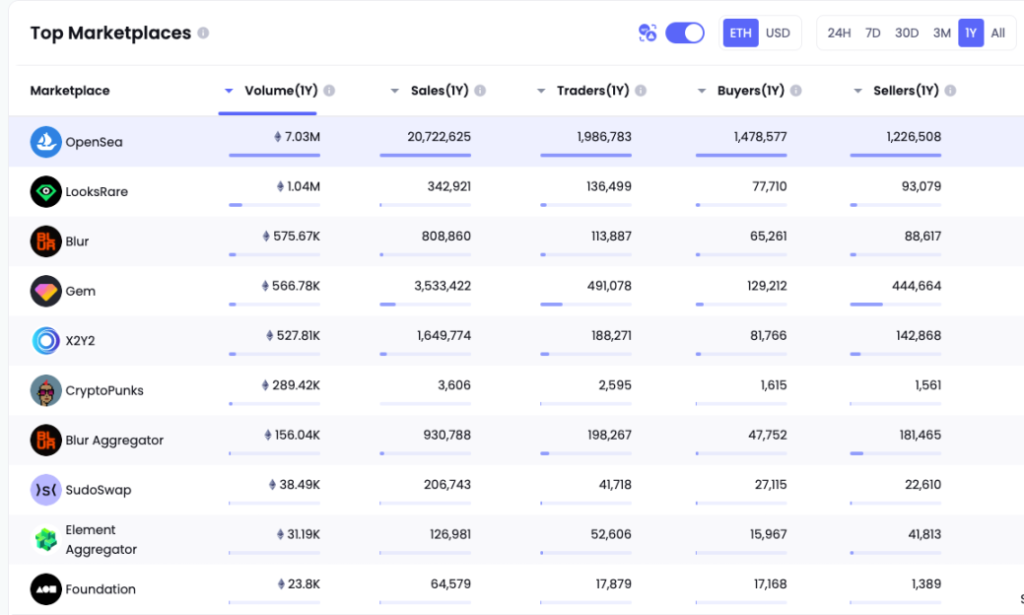Select the 3M time range
The height and width of the screenshot is (615, 1024).
[x=942, y=33]
